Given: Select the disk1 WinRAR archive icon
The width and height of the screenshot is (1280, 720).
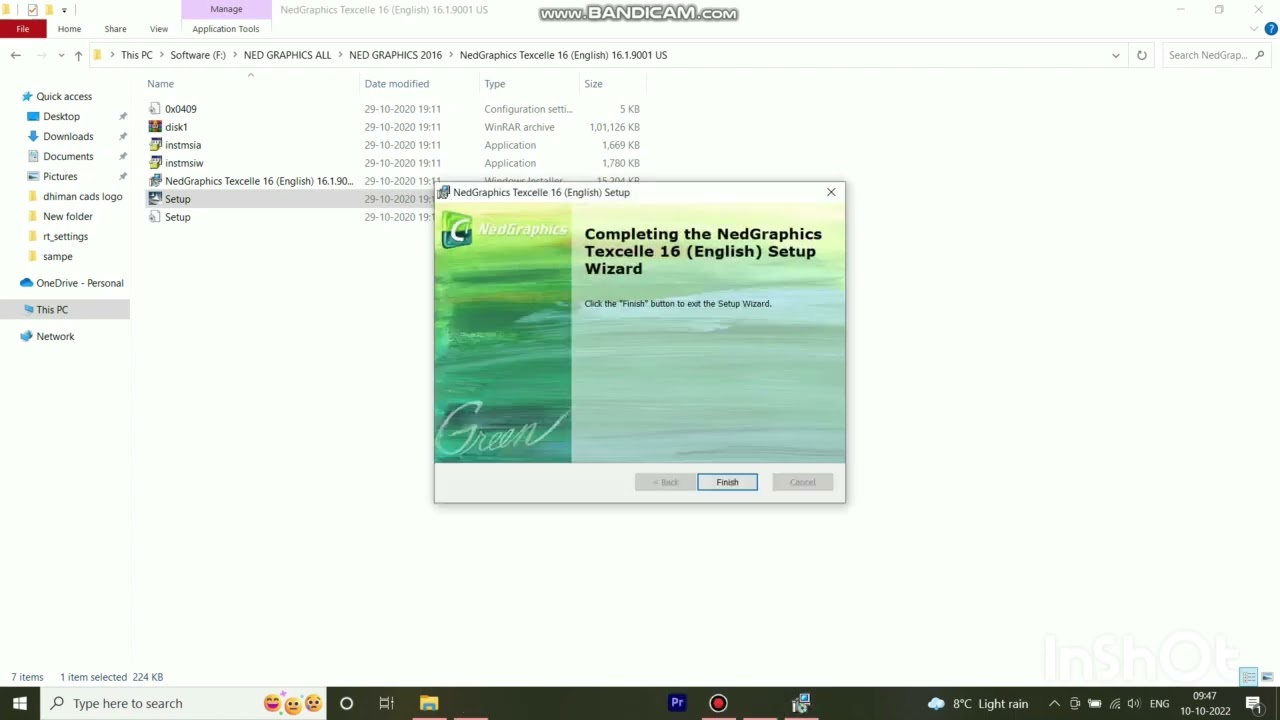Looking at the screenshot, I should point(155,127).
